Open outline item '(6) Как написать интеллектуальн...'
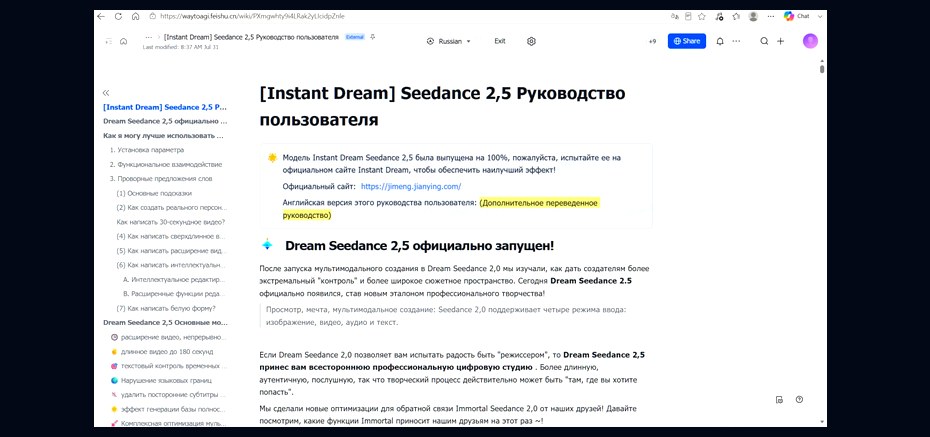Image resolution: width=930 pixels, height=437 pixels. [171, 265]
